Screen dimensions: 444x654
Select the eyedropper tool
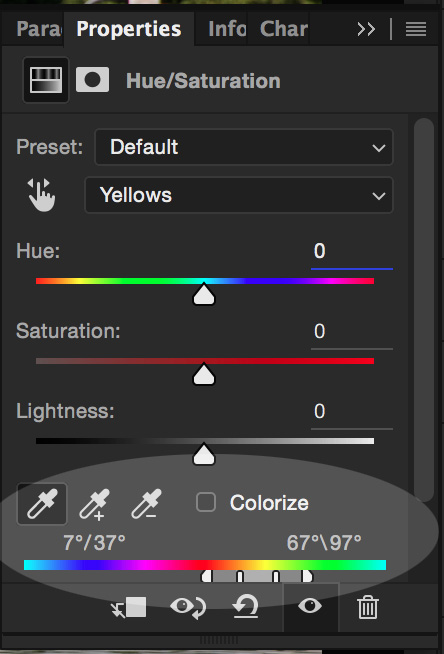42,504
